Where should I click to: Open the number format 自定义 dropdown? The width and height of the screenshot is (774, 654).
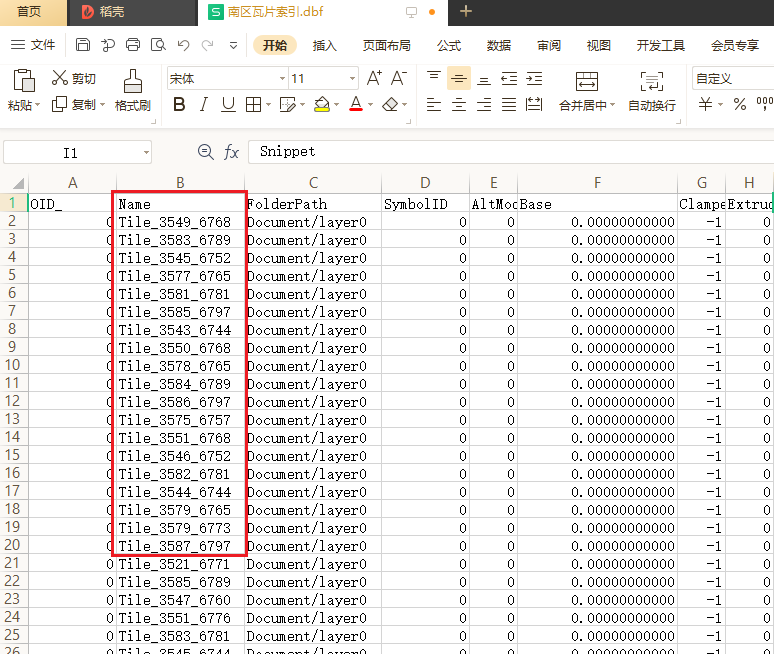tap(733, 78)
